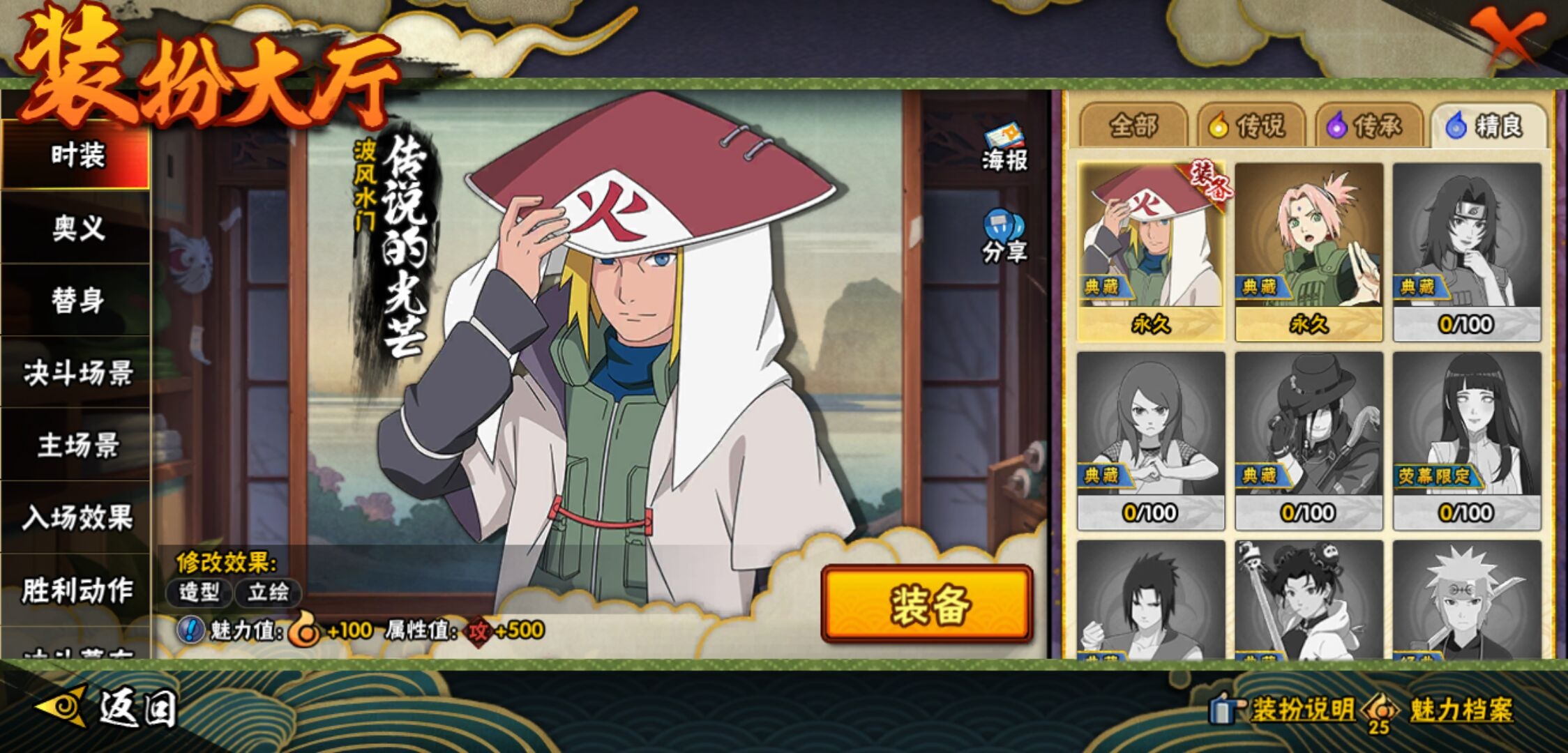Switch to the 传说 filter tab
Screen dimensions: 1568x753
click(1251, 125)
